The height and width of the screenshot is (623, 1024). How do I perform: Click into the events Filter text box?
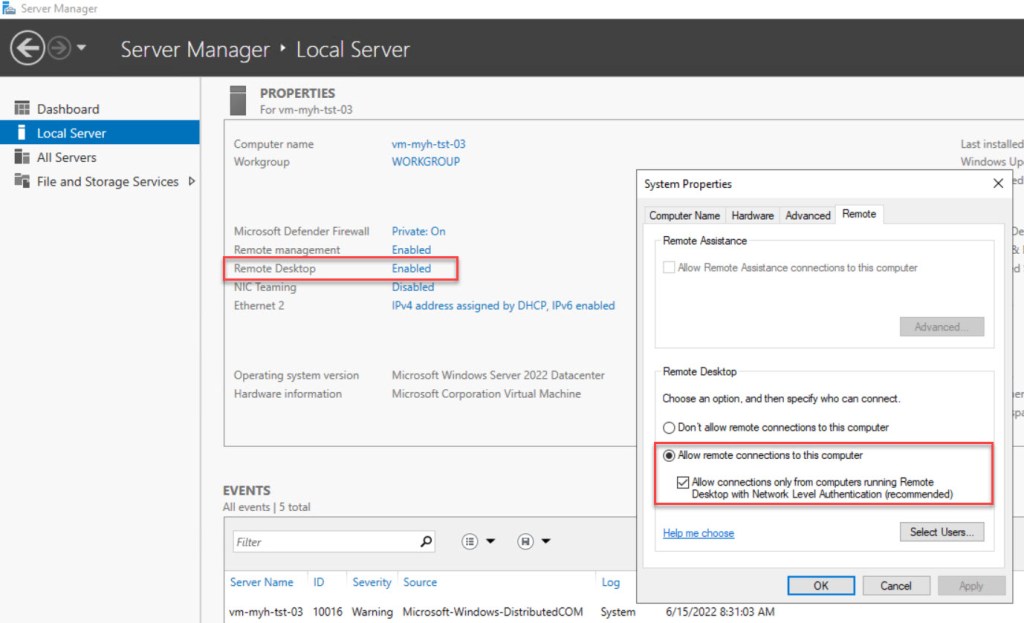(x=324, y=541)
